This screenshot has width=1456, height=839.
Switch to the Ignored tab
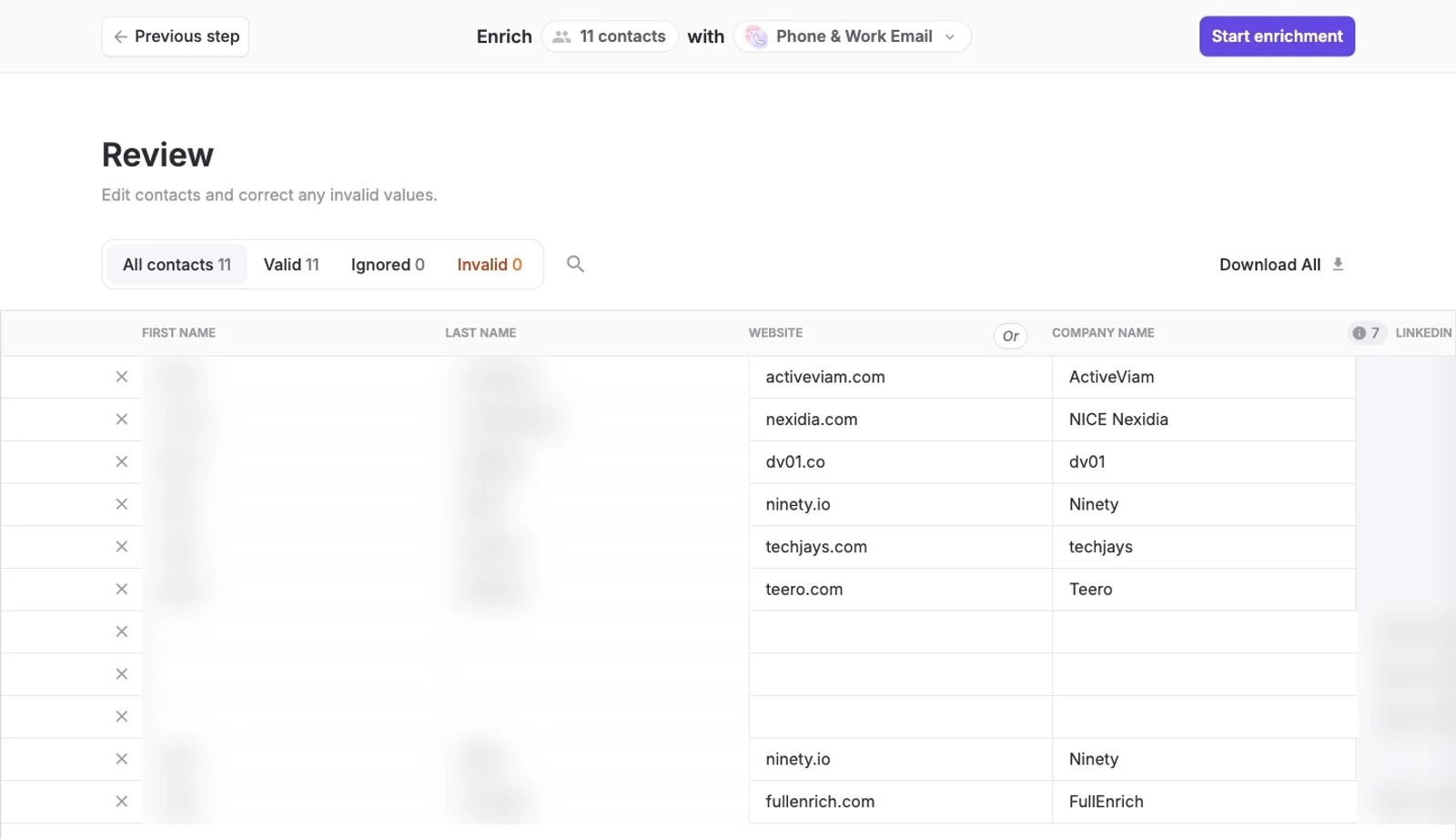click(388, 265)
